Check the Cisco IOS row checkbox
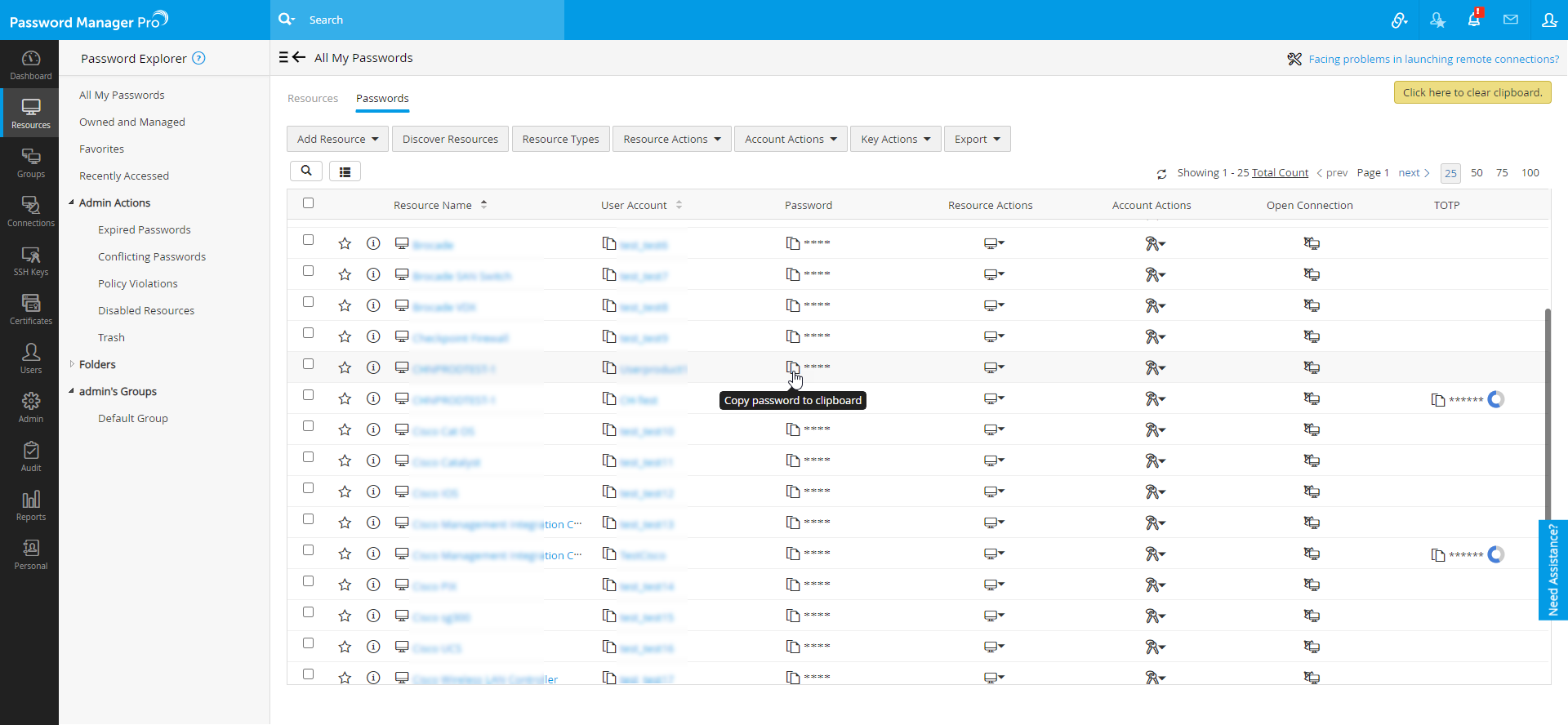The image size is (1568, 725). (x=308, y=488)
